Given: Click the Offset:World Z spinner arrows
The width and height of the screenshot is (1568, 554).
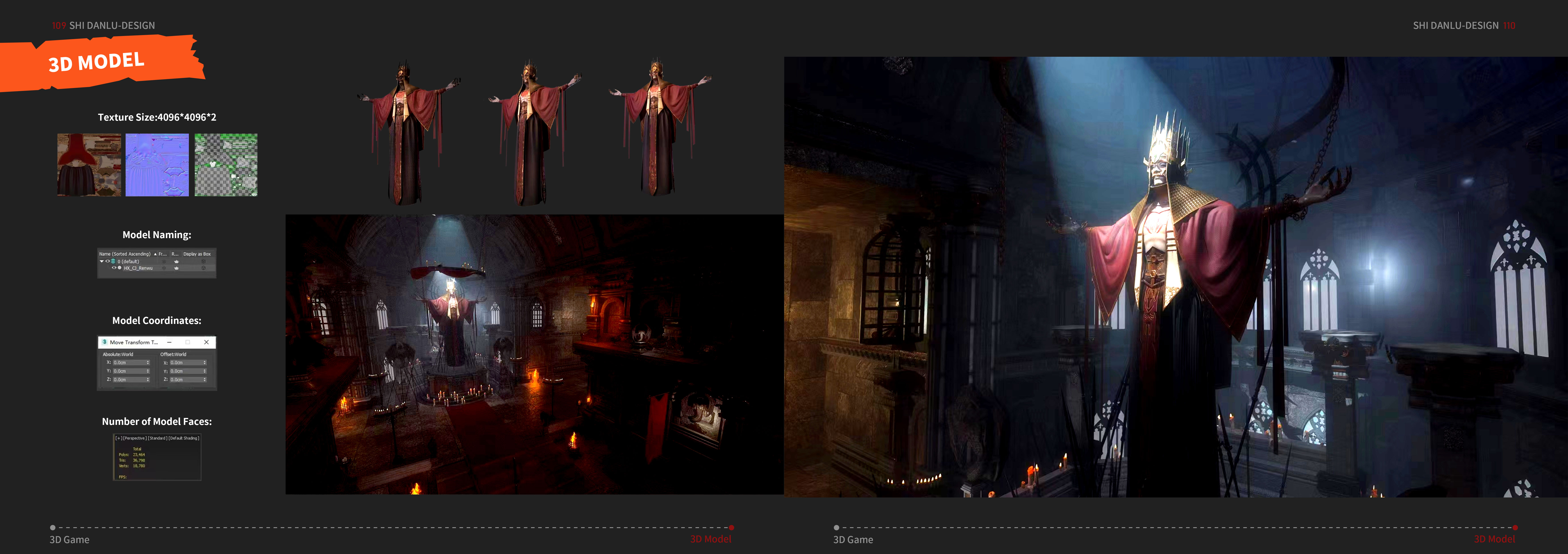Looking at the screenshot, I should point(204,380).
